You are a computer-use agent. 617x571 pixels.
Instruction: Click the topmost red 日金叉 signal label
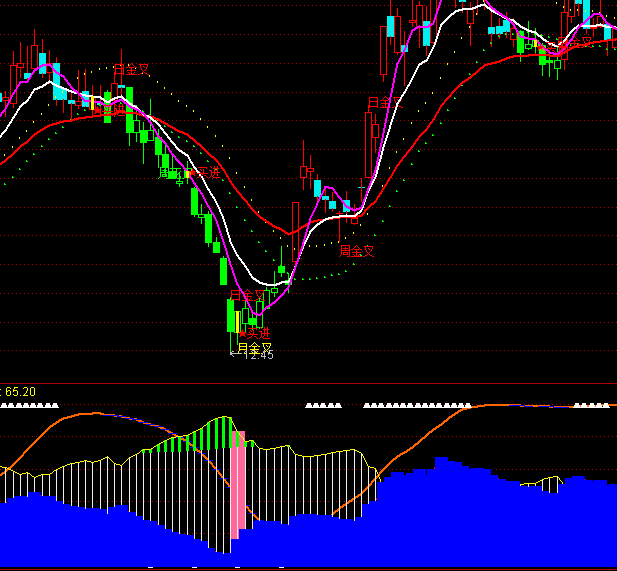point(131,70)
